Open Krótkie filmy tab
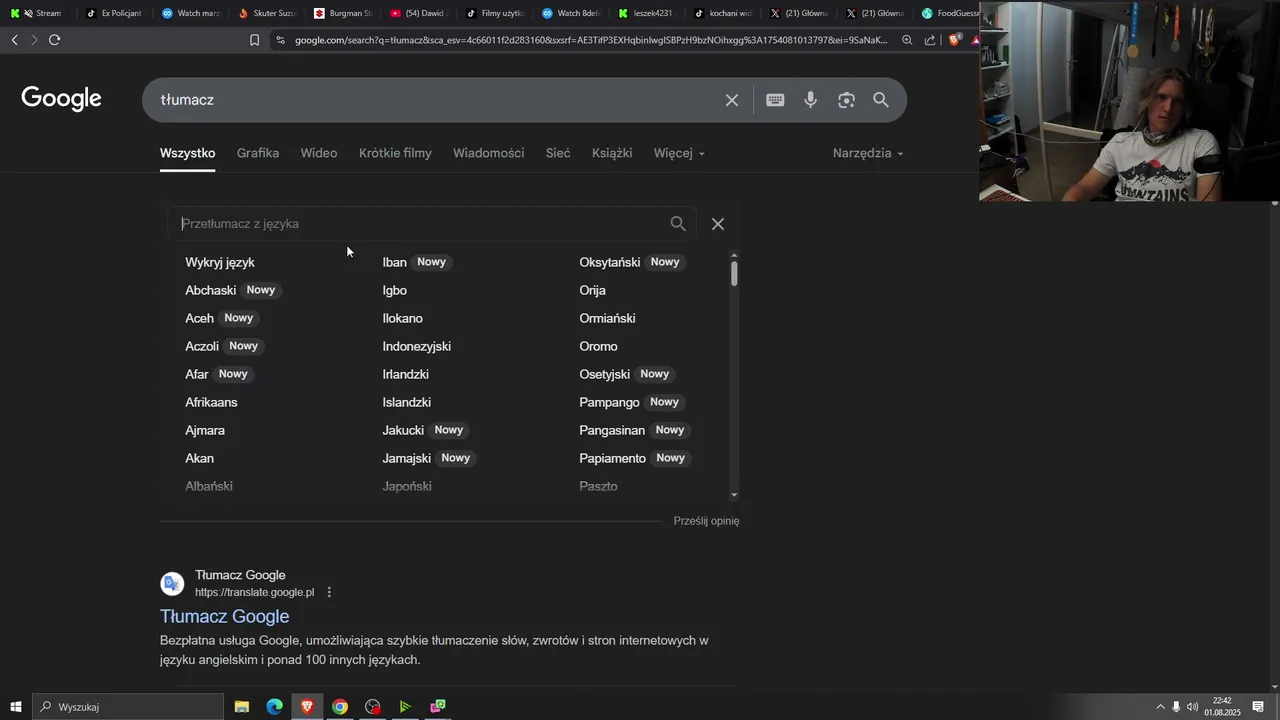Viewport: 1280px width, 720px height. [x=395, y=153]
